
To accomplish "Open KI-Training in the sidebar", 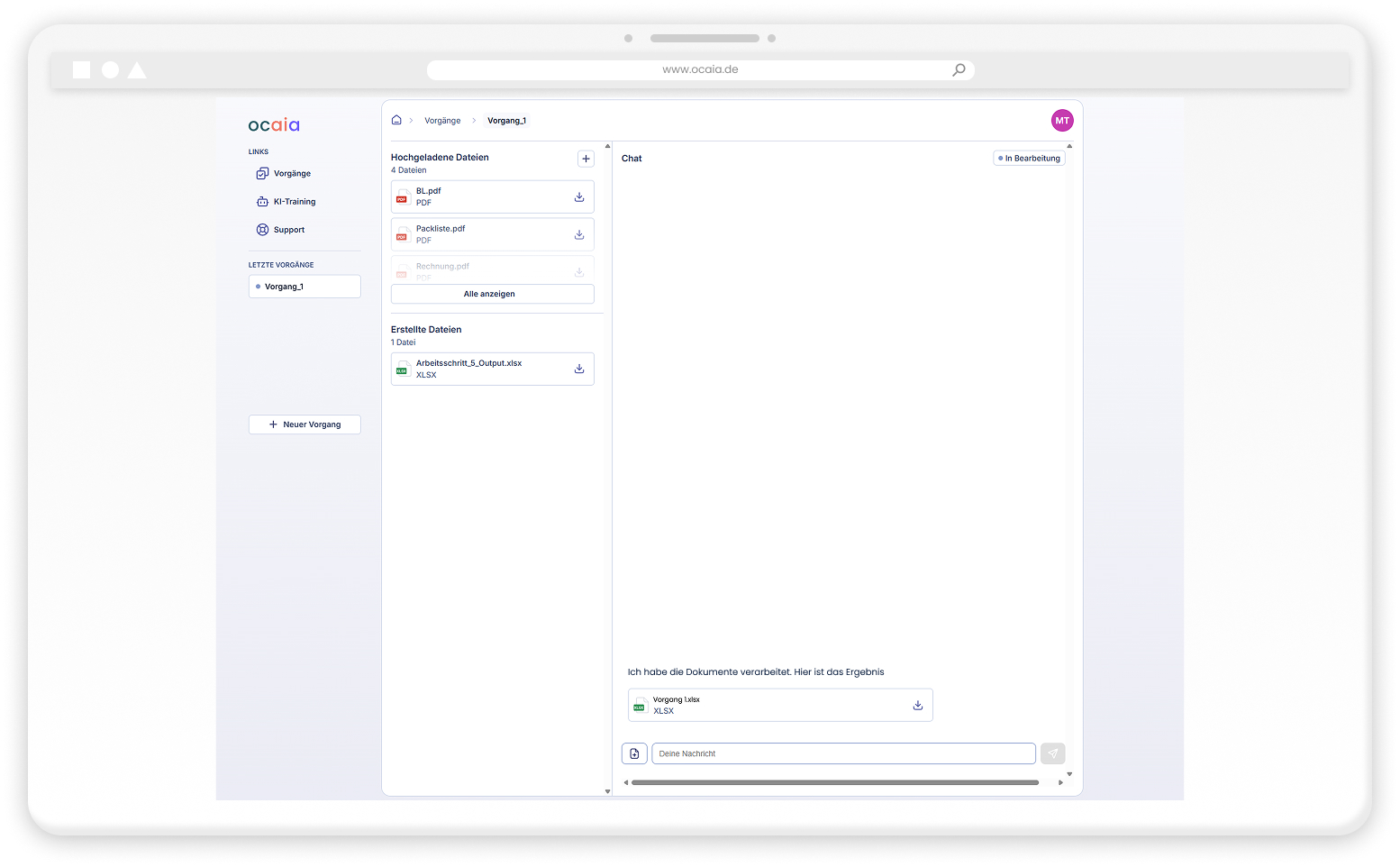I will (x=294, y=202).
